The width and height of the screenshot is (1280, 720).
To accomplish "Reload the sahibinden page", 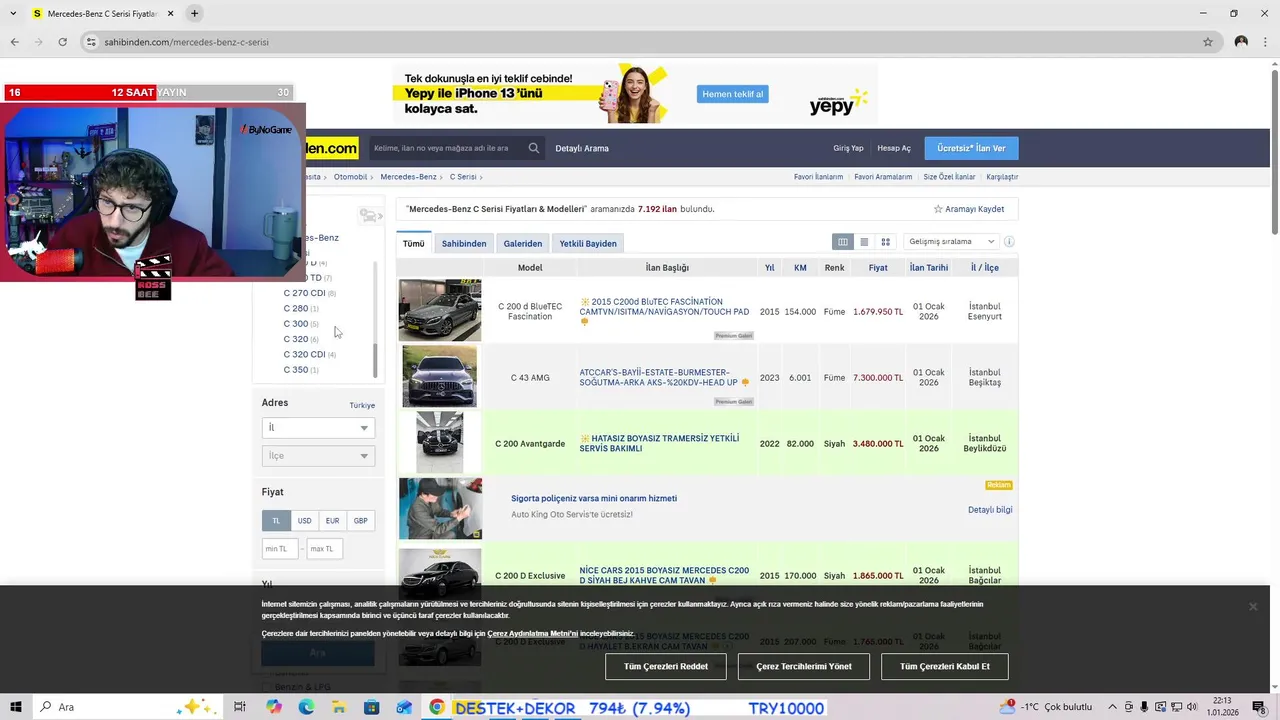I will [62, 42].
